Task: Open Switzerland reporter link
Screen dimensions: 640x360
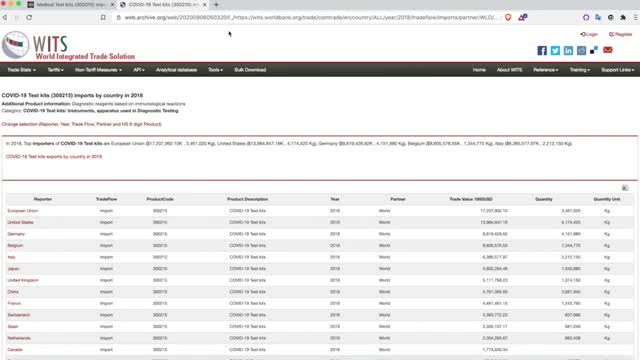Action: point(18,315)
